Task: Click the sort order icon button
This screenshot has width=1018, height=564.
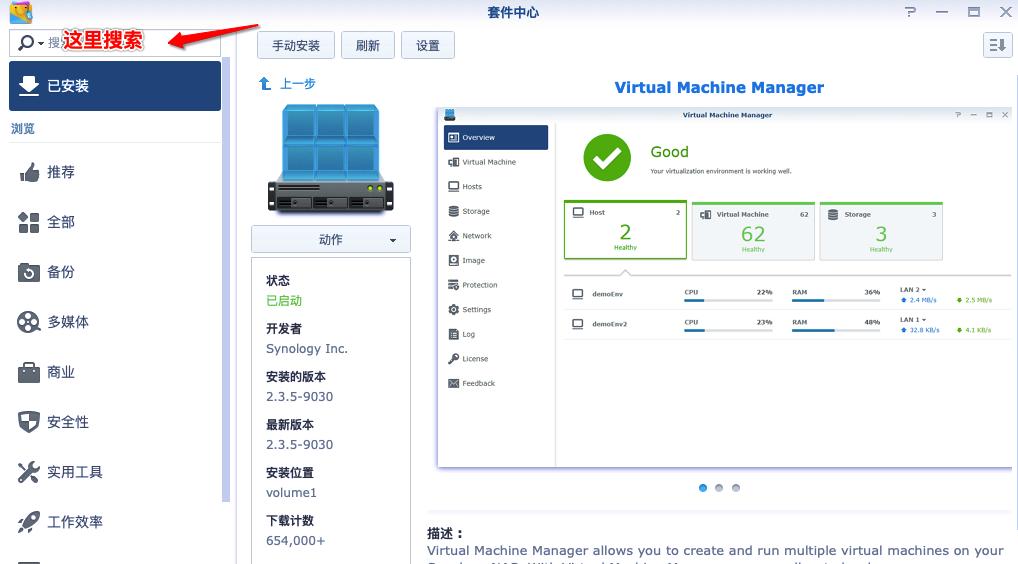Action: 997,45
